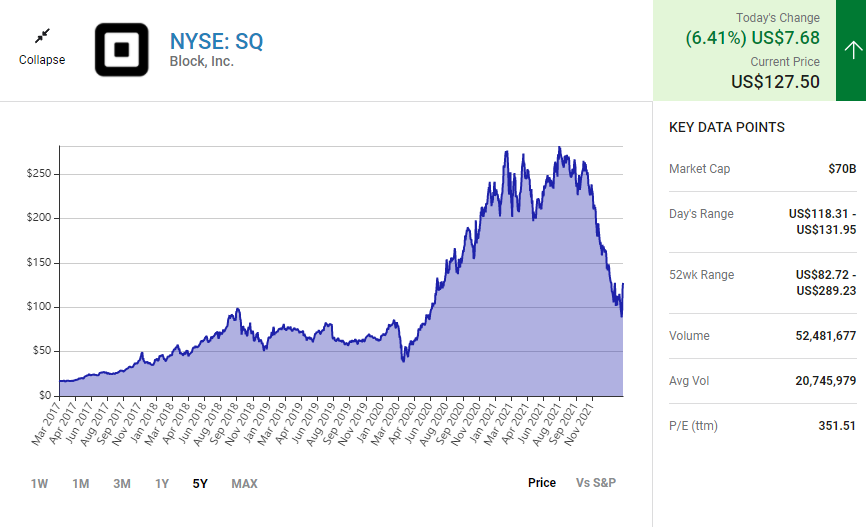Select the 5Y time range
This screenshot has height=527, width=866.
pyautogui.click(x=200, y=484)
